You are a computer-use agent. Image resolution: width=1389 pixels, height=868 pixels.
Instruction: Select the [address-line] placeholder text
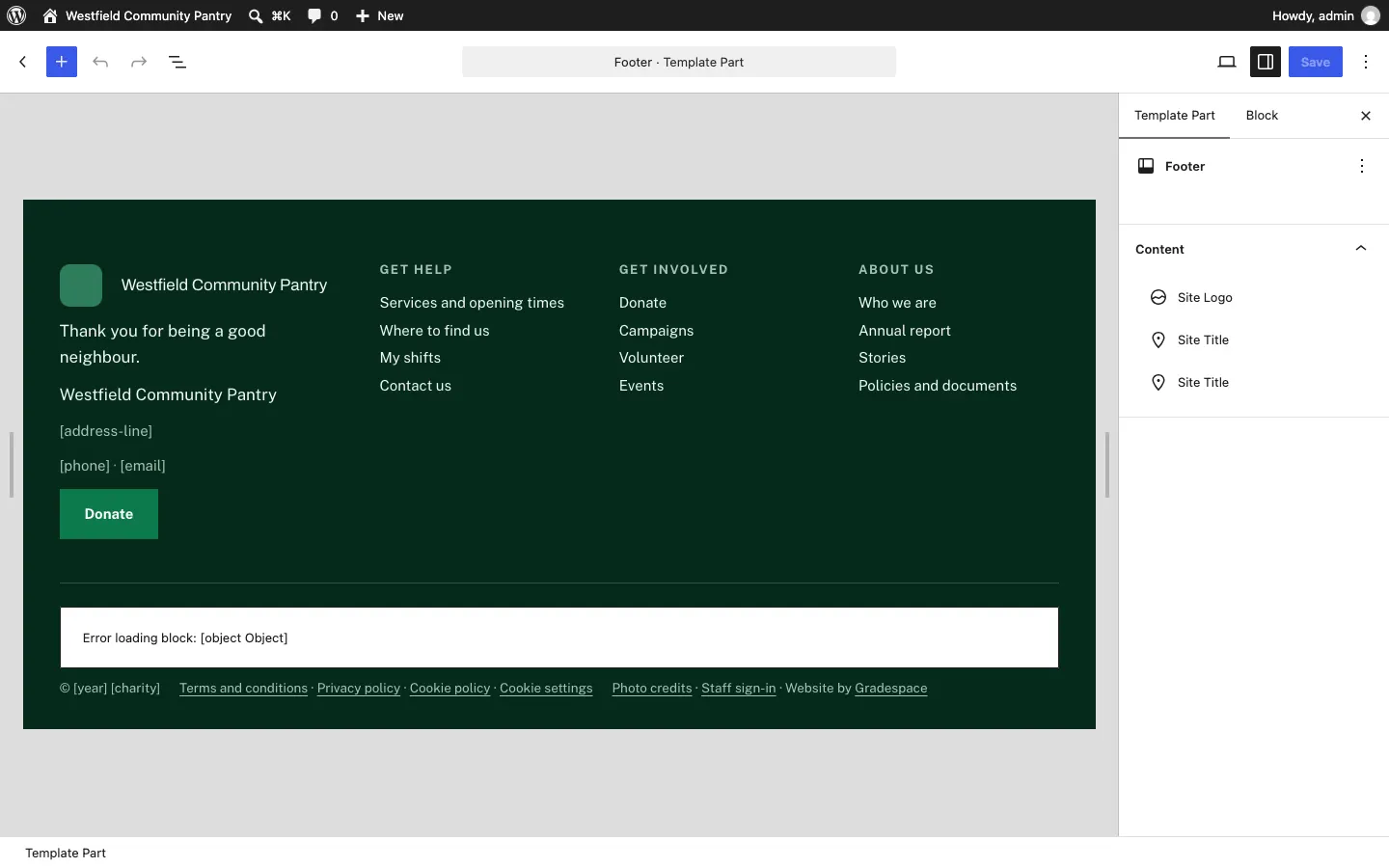tap(106, 431)
